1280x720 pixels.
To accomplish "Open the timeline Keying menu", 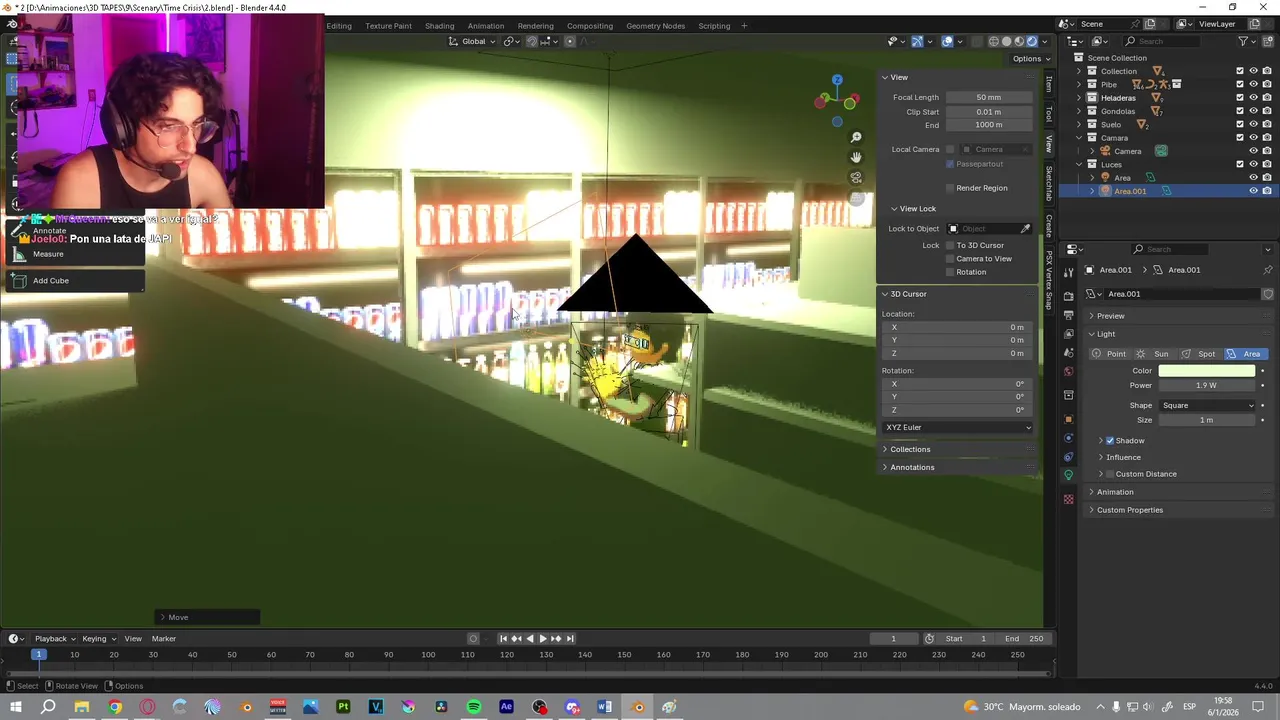I will (98, 639).
